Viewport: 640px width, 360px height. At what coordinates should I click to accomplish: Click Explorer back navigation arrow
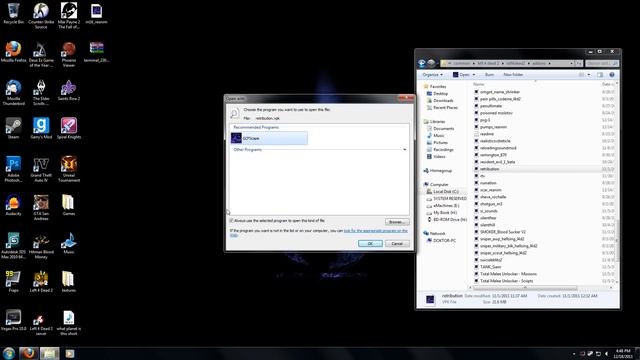click(422, 63)
